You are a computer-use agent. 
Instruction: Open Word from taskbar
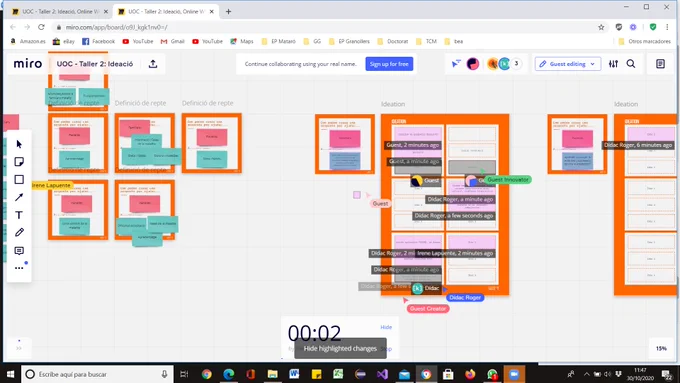click(294, 374)
